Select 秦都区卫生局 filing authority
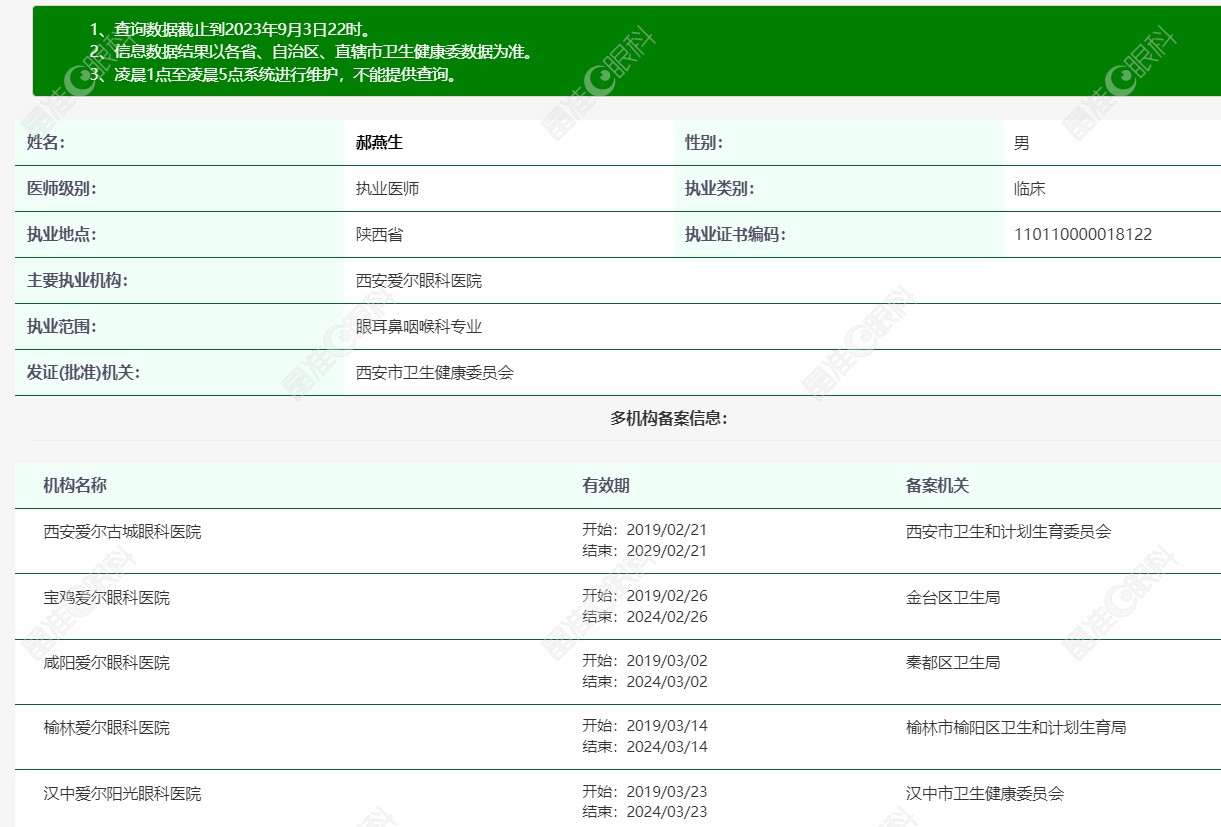Viewport: 1221px width, 827px height. pyautogui.click(x=953, y=663)
